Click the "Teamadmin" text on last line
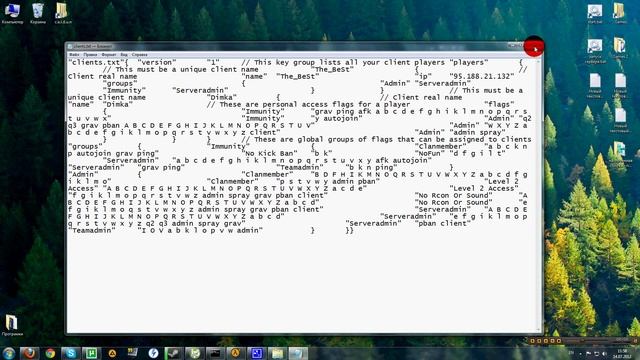Viewport: 640px width, 360px height. (91, 231)
